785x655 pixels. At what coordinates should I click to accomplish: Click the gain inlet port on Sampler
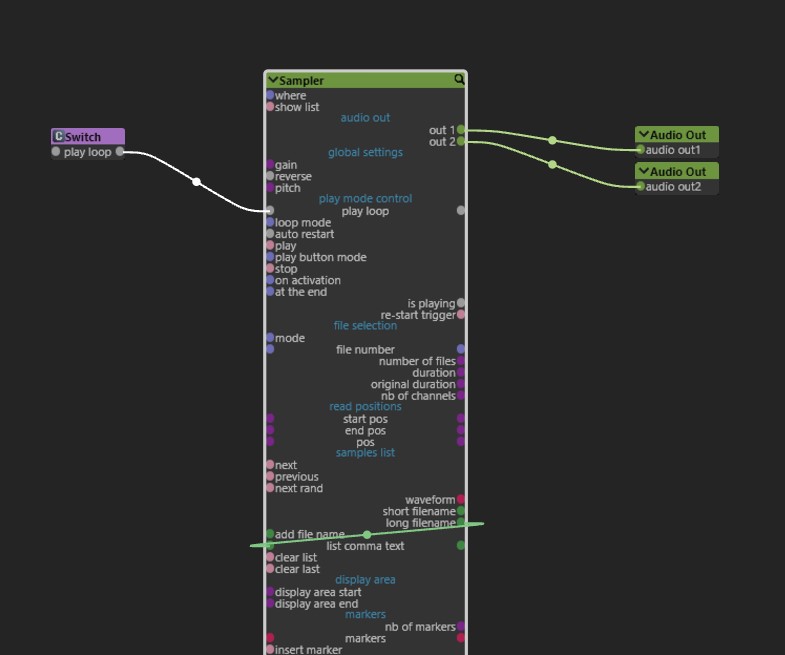(x=270, y=165)
